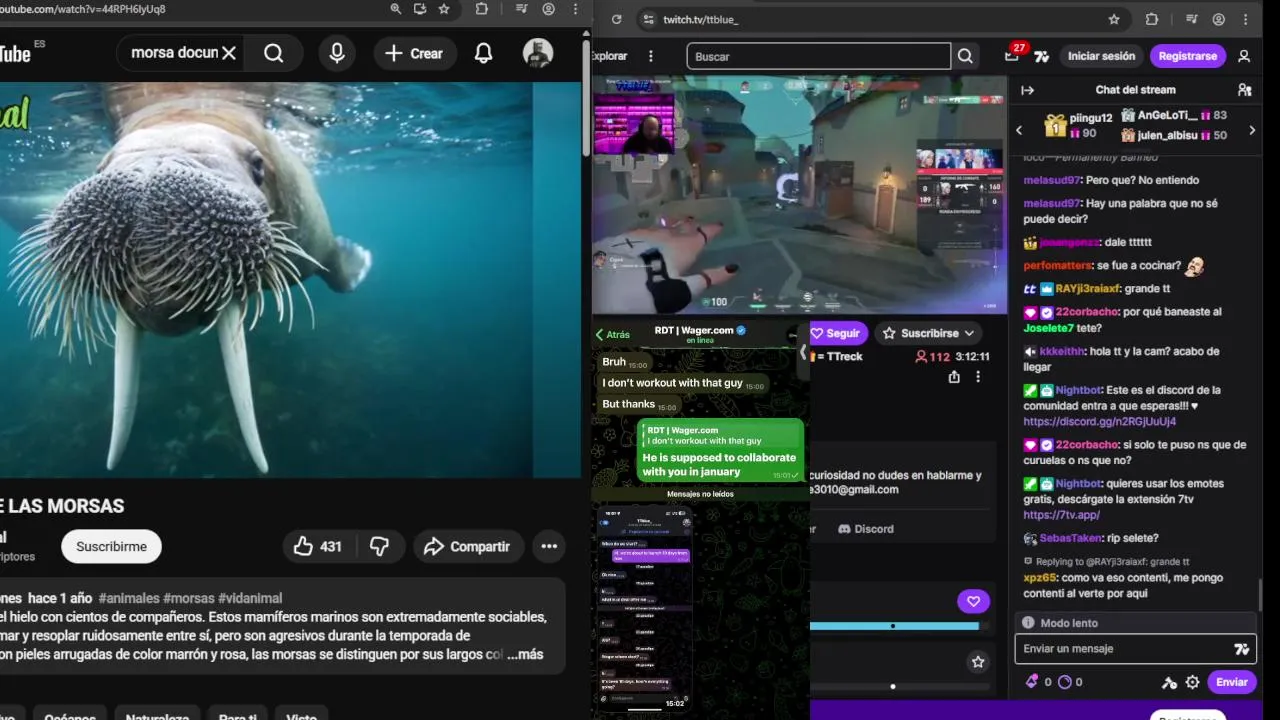Open the chat community users icon
The height and width of the screenshot is (720, 1280).
click(x=1245, y=90)
